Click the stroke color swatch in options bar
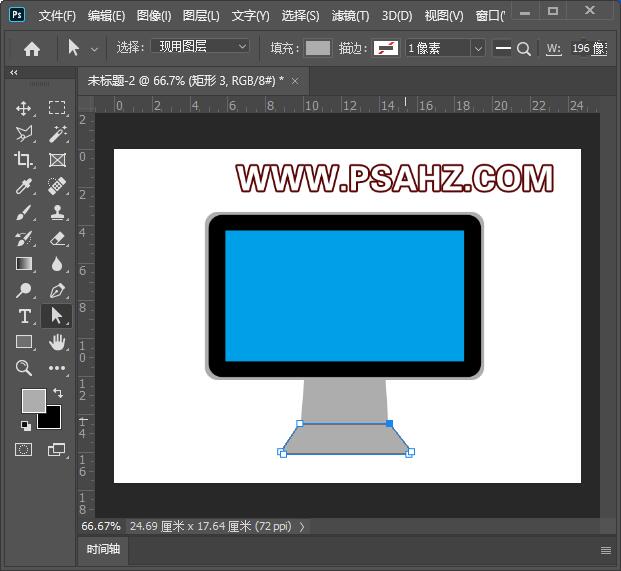This screenshot has height=571, width=621. (x=385, y=48)
